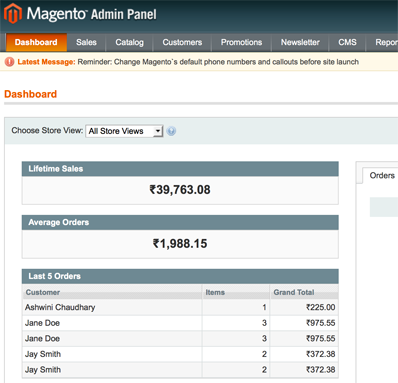Open the Catalog menu

tap(130, 42)
